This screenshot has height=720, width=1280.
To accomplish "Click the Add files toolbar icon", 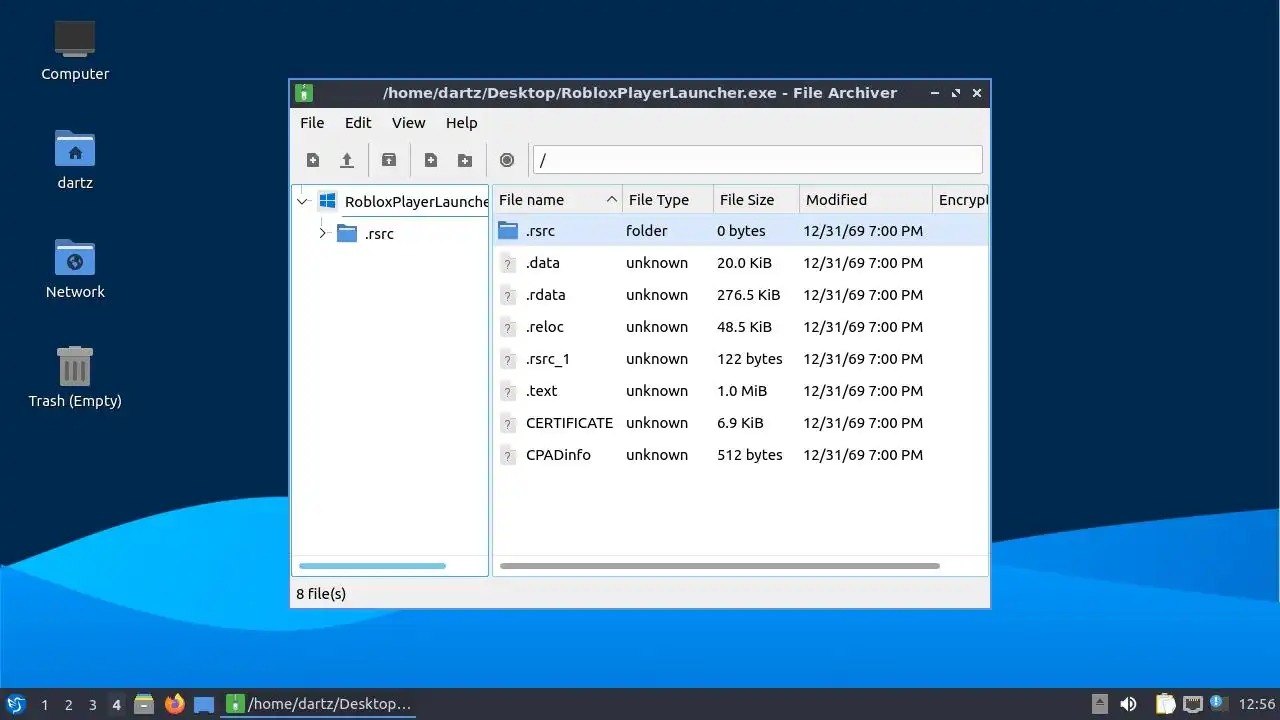I will pos(431,160).
